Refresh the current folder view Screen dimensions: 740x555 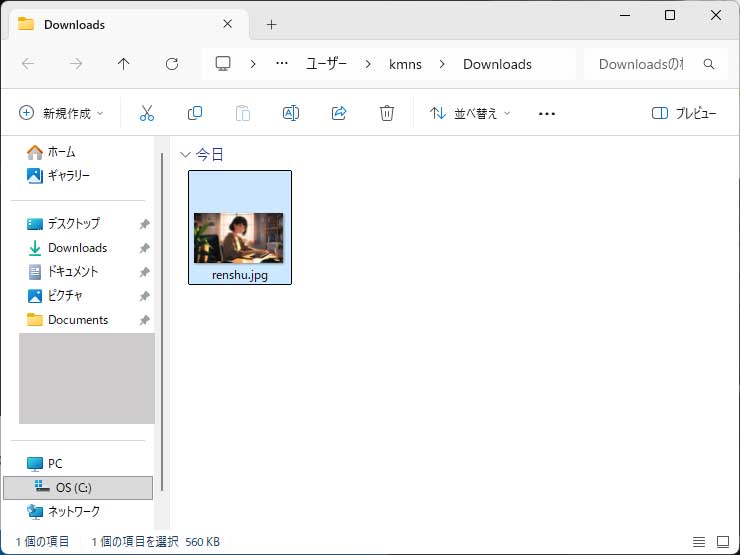172,64
